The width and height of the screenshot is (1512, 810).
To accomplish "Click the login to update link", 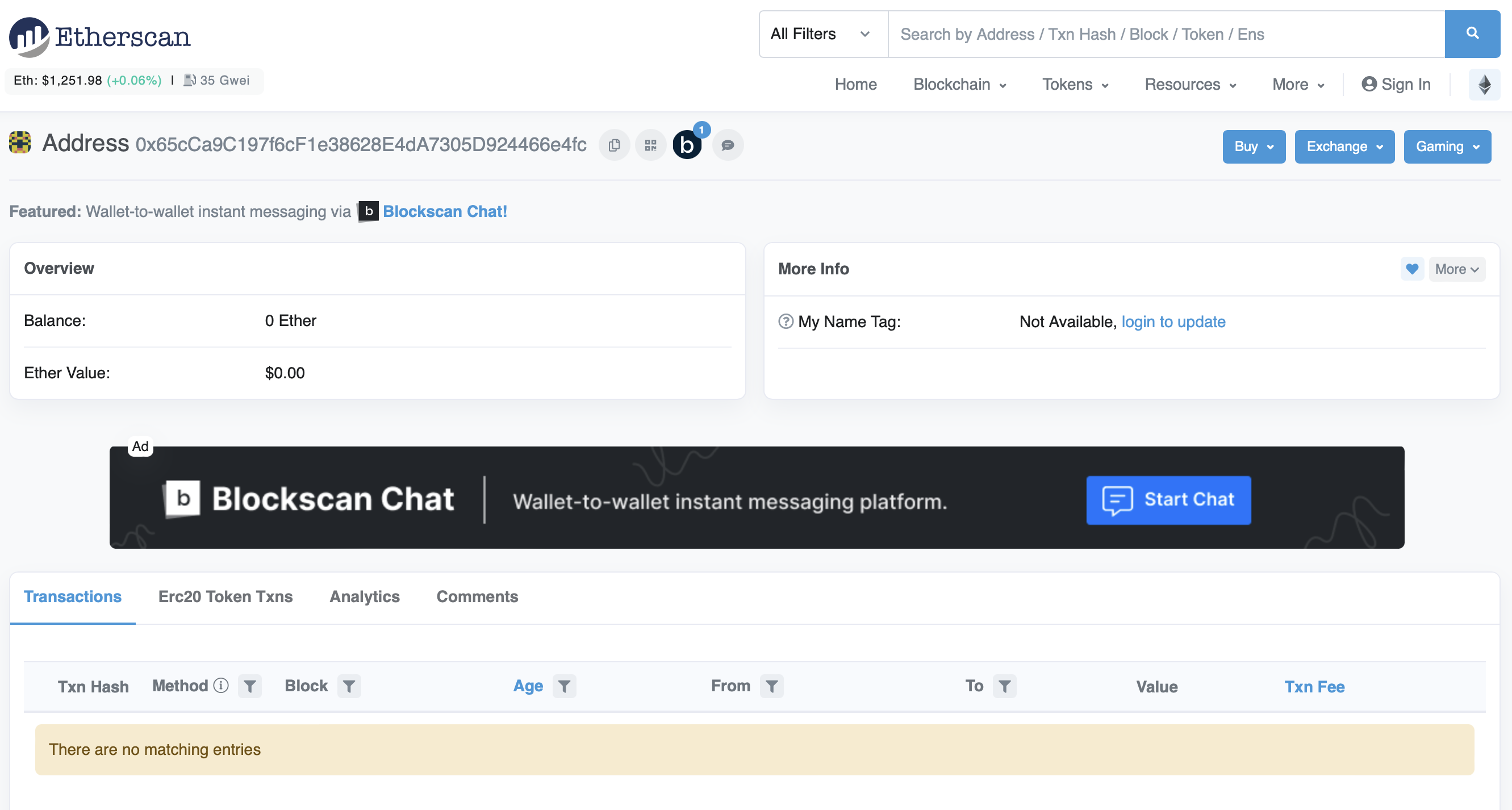I will click(1172, 321).
